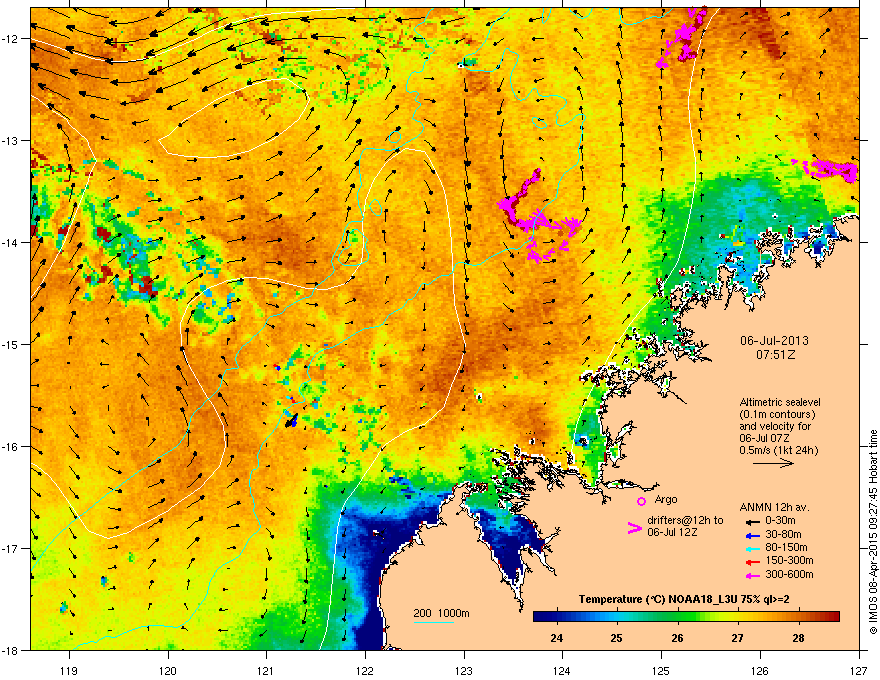
Task: Click the colorbar tick label 27
Action: click(737, 638)
